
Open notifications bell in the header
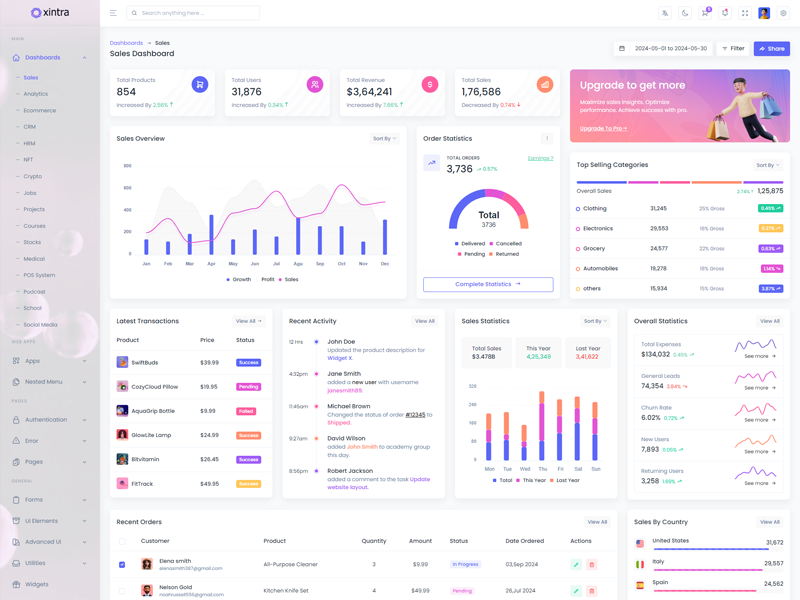pyautogui.click(x=725, y=13)
